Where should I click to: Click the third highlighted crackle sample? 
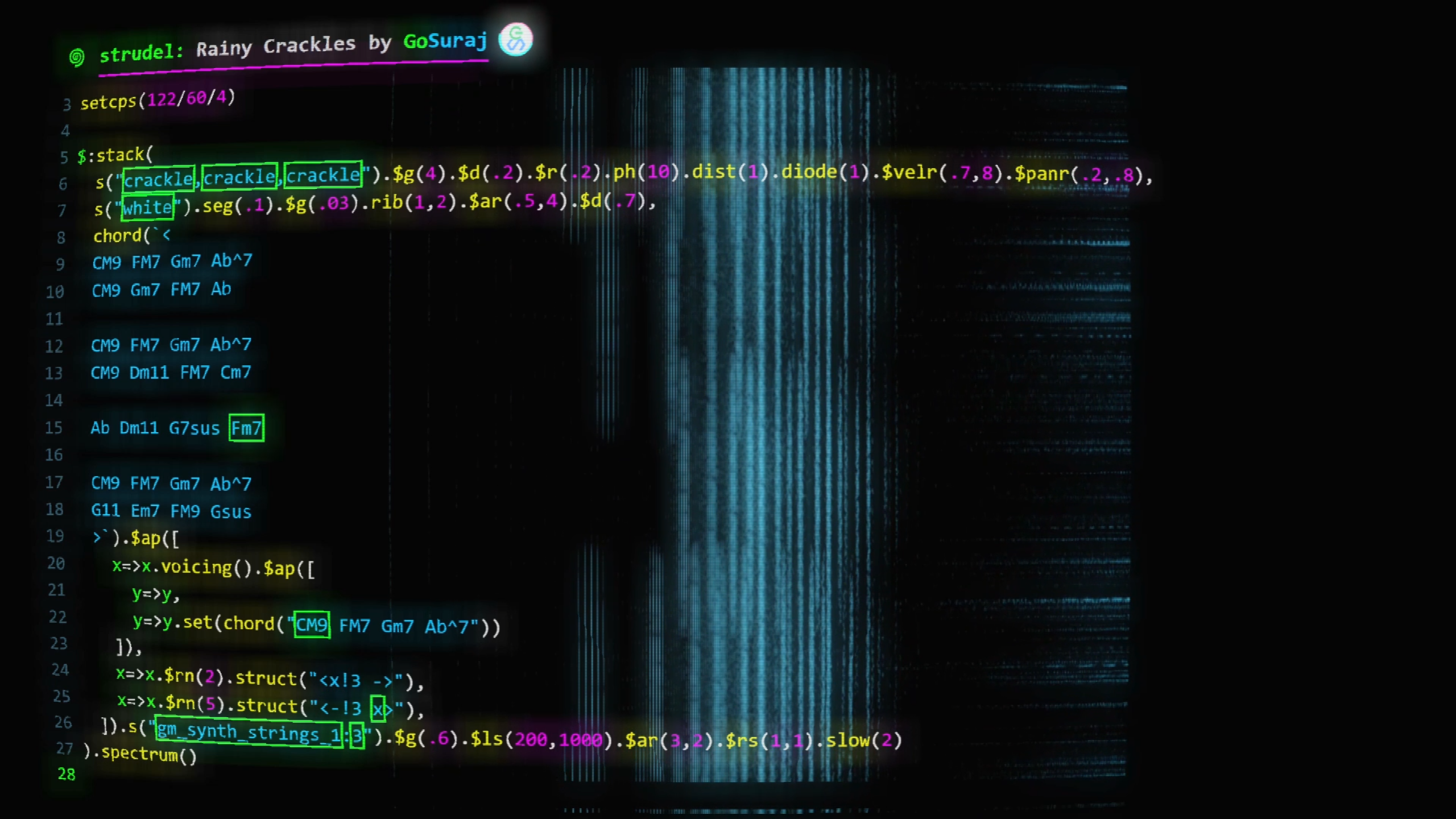point(322,175)
